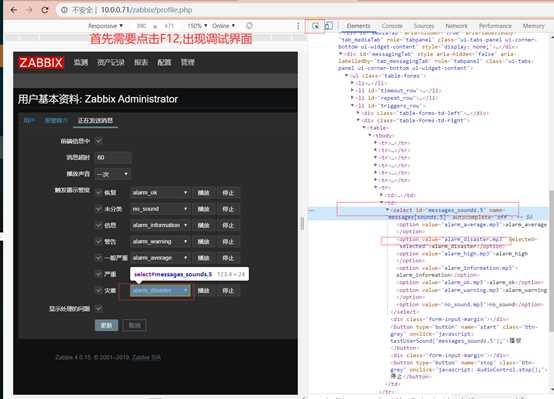Toggle the device toolbar icon in DevTools
This screenshot has height=399, width=554.
pos(329,26)
